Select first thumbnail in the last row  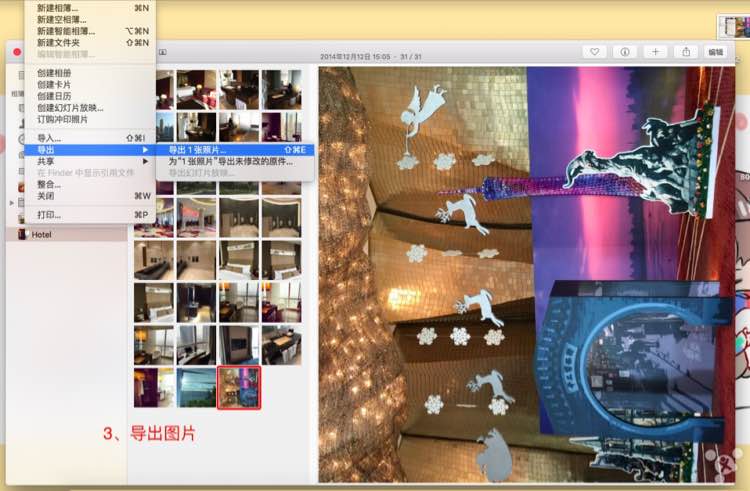154,388
